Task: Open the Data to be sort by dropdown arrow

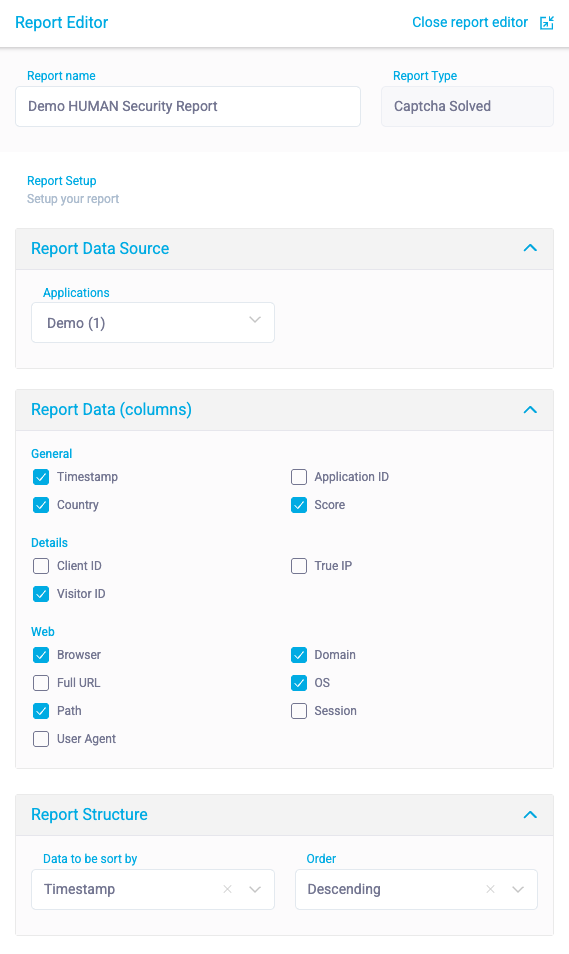Action: coord(255,890)
